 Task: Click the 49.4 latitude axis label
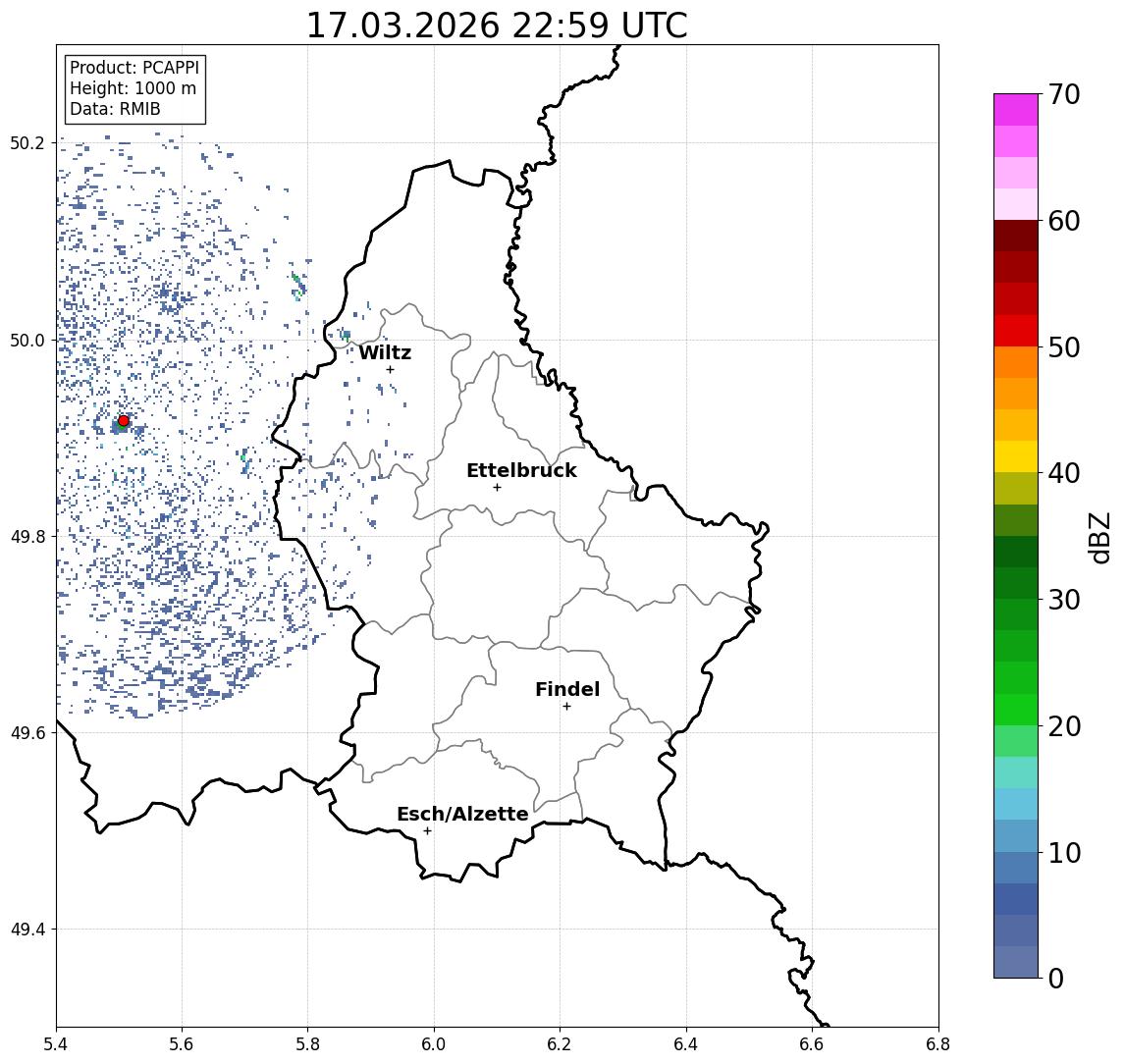pyautogui.click(x=27, y=930)
